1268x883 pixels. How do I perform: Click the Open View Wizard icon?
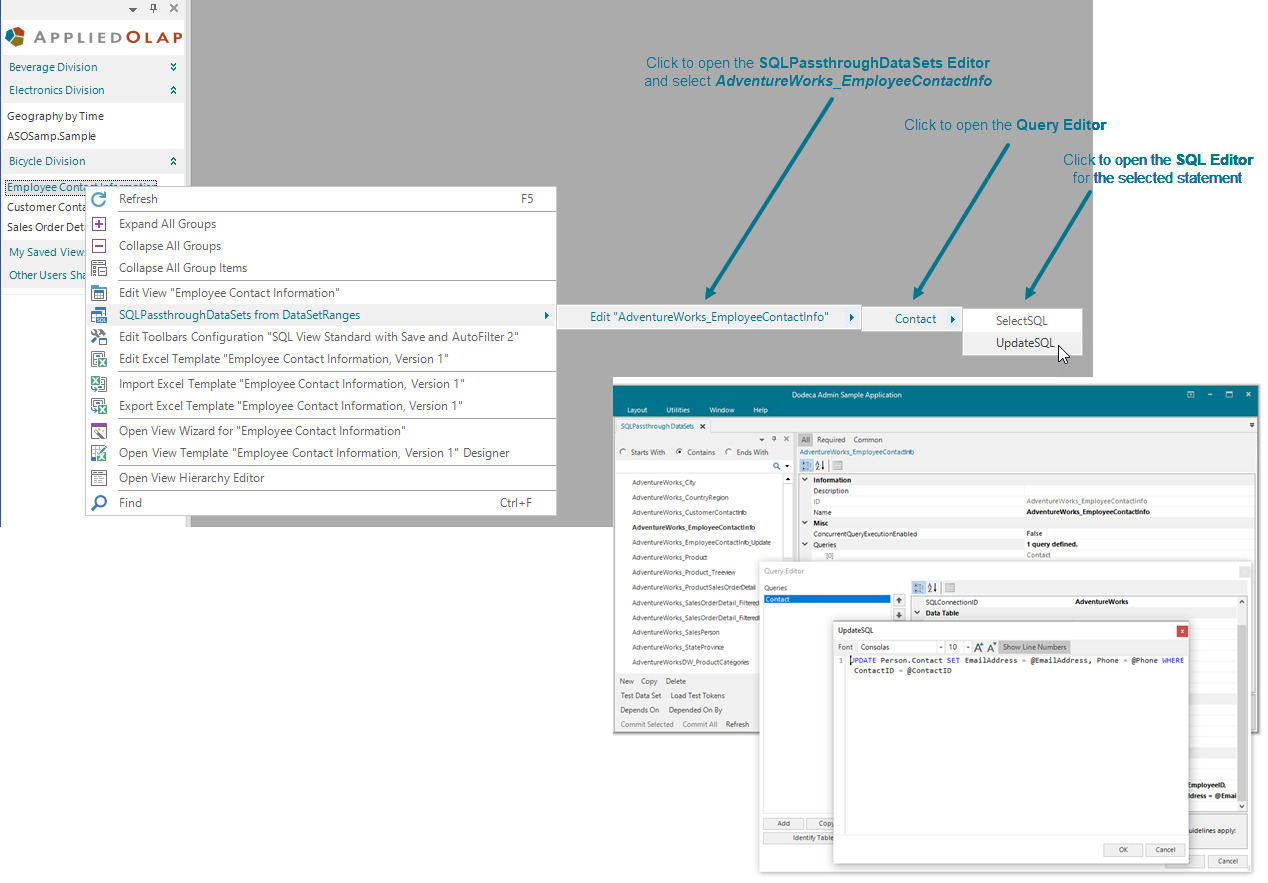pyautogui.click(x=99, y=431)
